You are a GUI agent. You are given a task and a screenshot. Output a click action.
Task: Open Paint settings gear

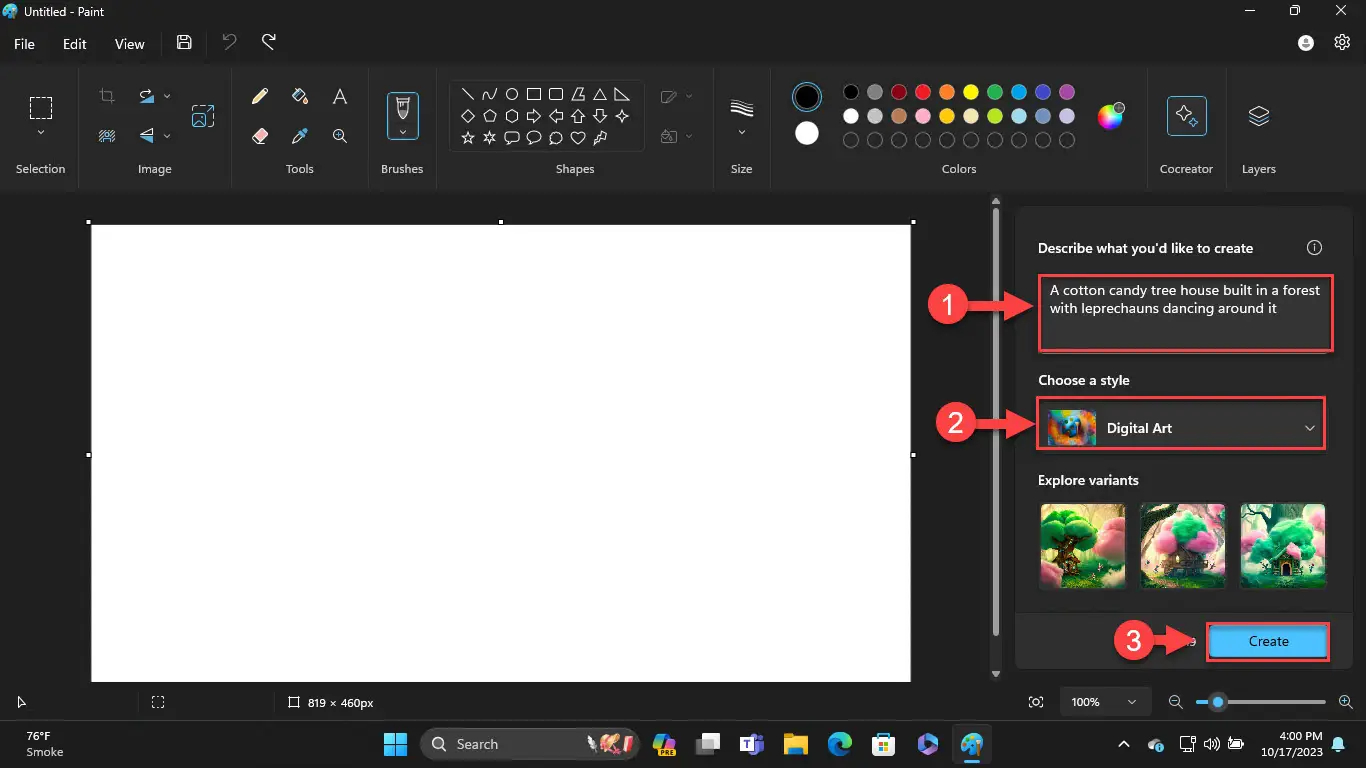point(1343,43)
